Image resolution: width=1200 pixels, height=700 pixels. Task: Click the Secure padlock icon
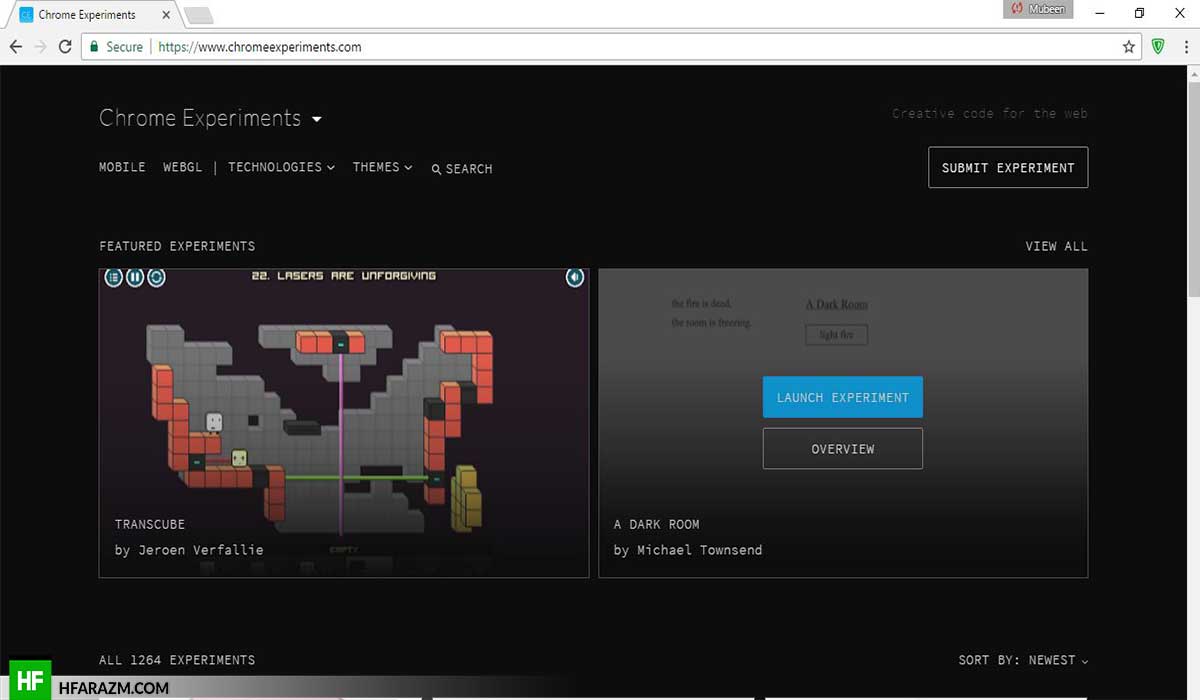point(94,47)
